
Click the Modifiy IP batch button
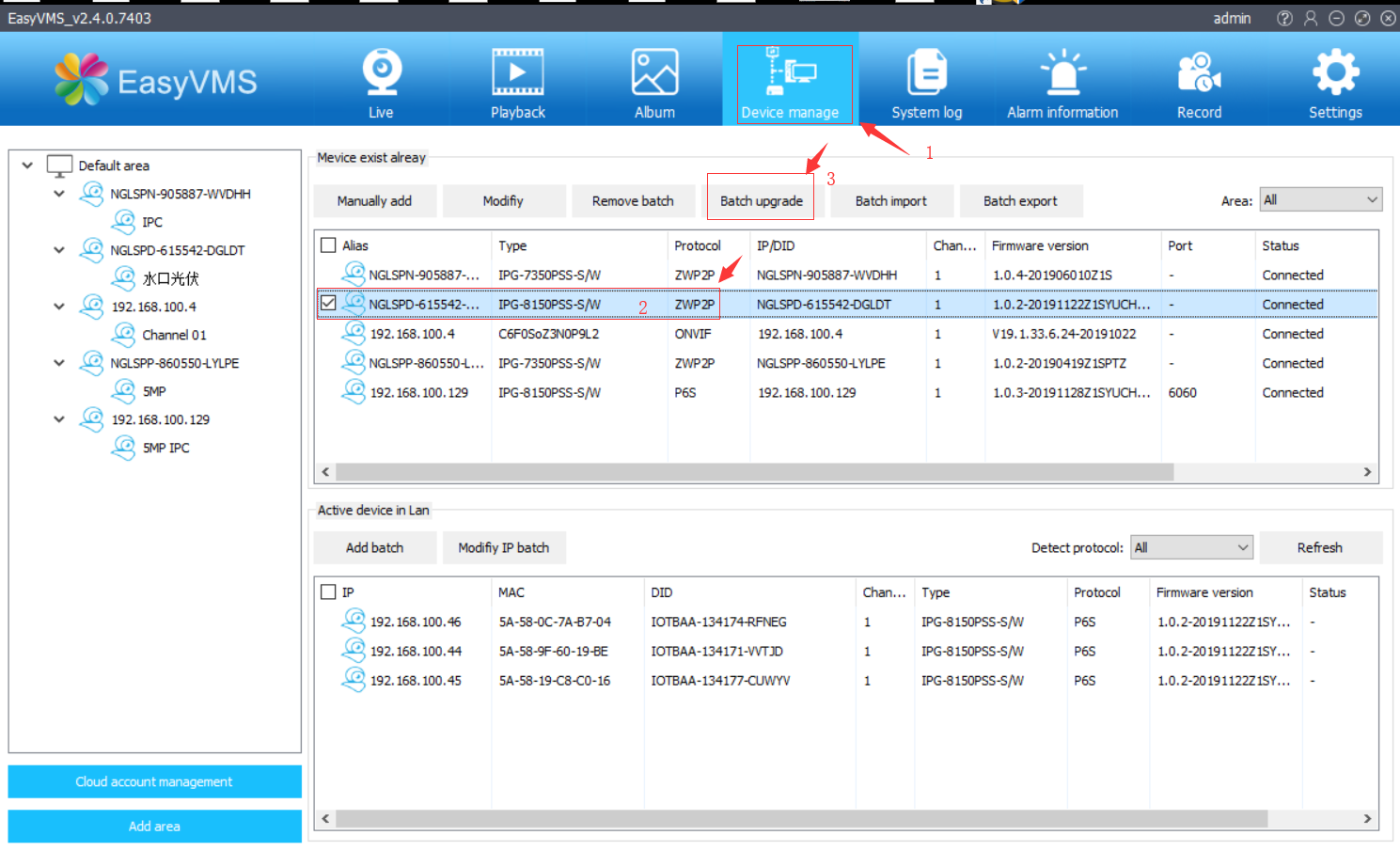tap(503, 547)
